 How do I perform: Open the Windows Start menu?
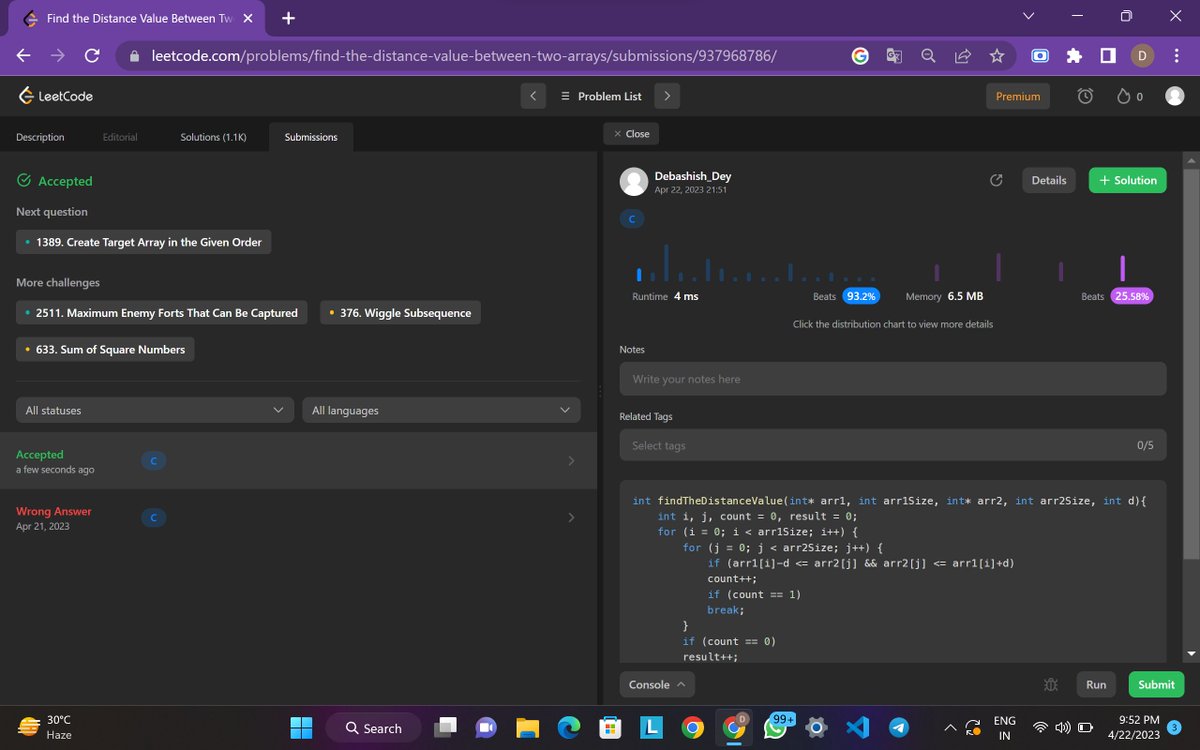[301, 728]
